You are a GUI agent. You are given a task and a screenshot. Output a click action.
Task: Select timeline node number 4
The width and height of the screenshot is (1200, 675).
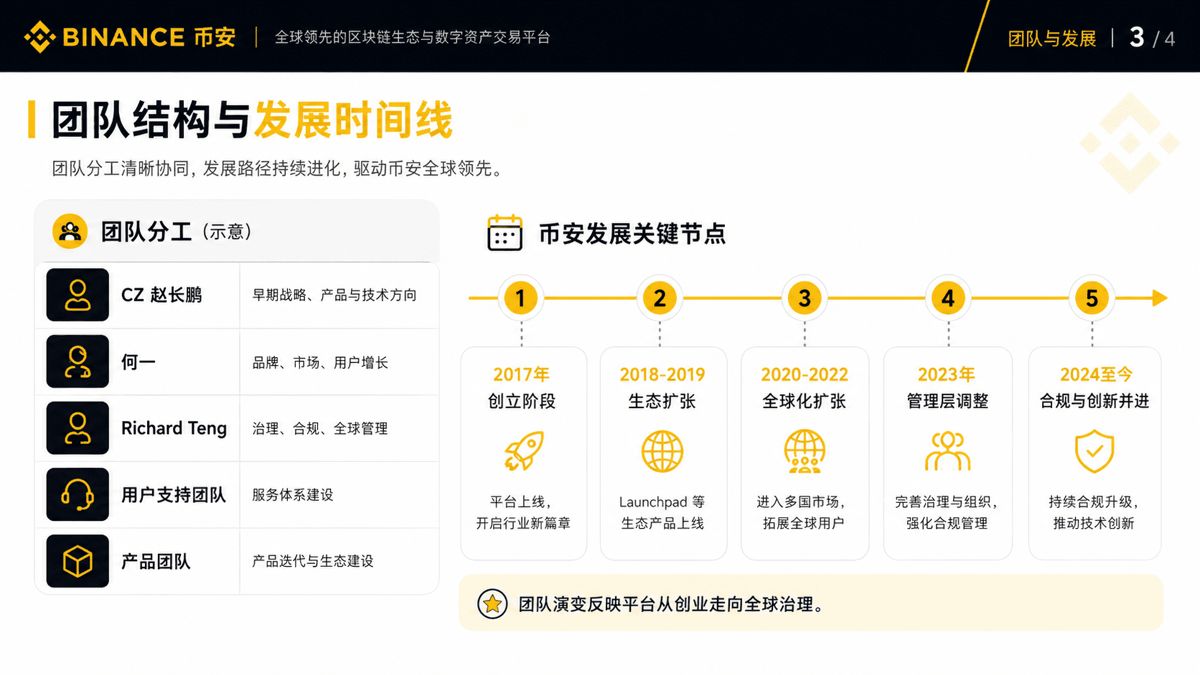coord(948,298)
